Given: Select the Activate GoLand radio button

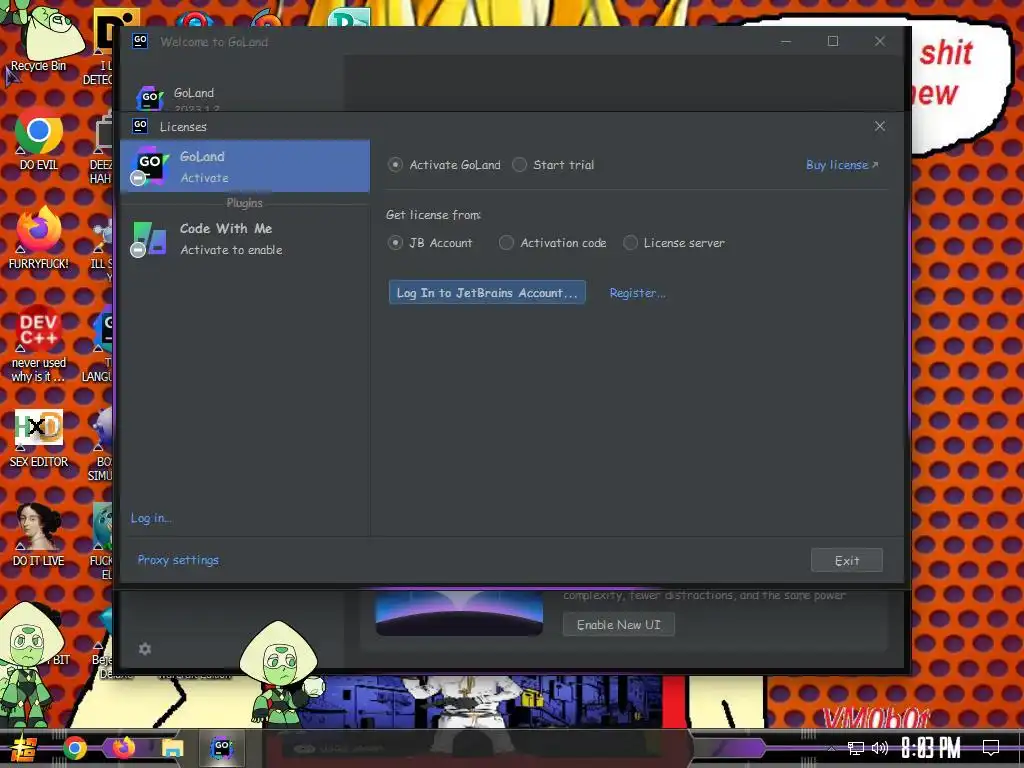Looking at the screenshot, I should 395,165.
